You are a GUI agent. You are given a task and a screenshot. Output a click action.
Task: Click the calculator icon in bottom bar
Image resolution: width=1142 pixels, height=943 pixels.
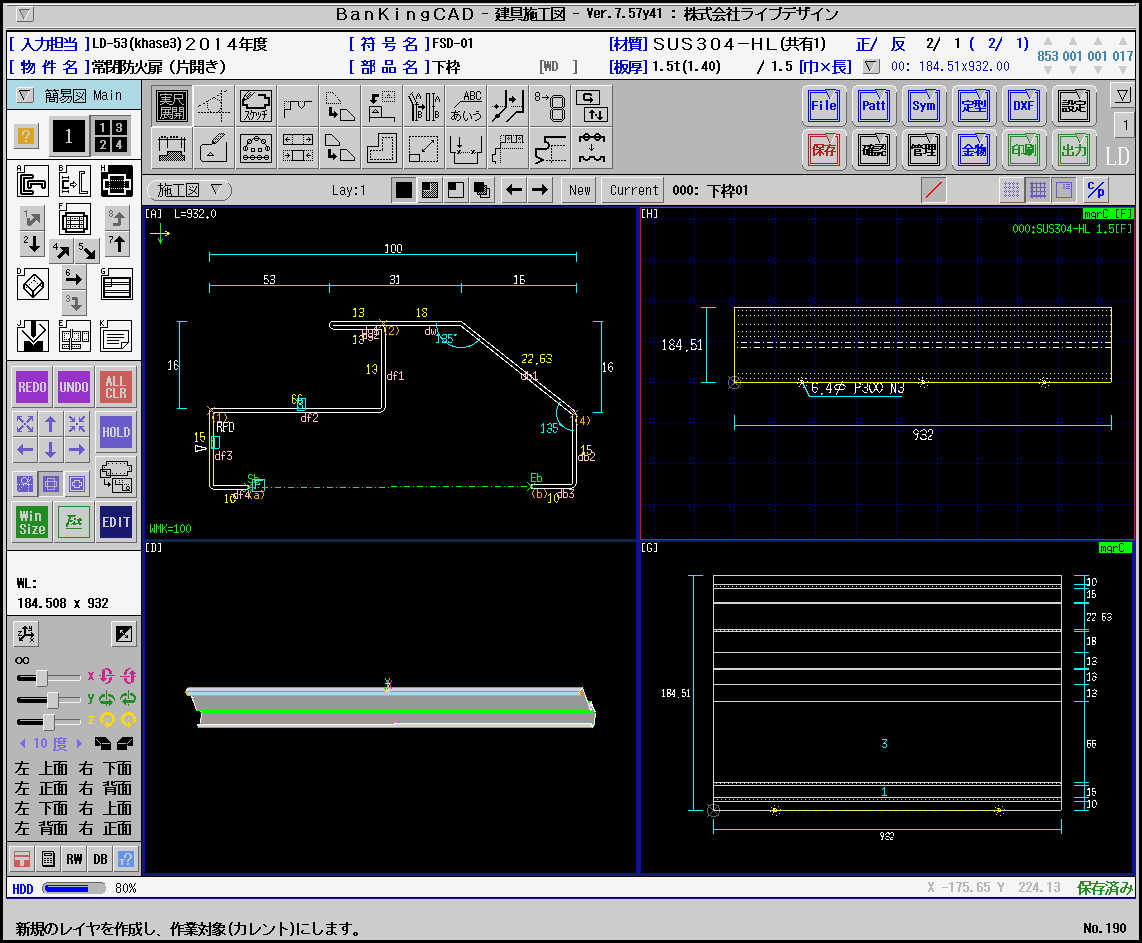[x=48, y=859]
